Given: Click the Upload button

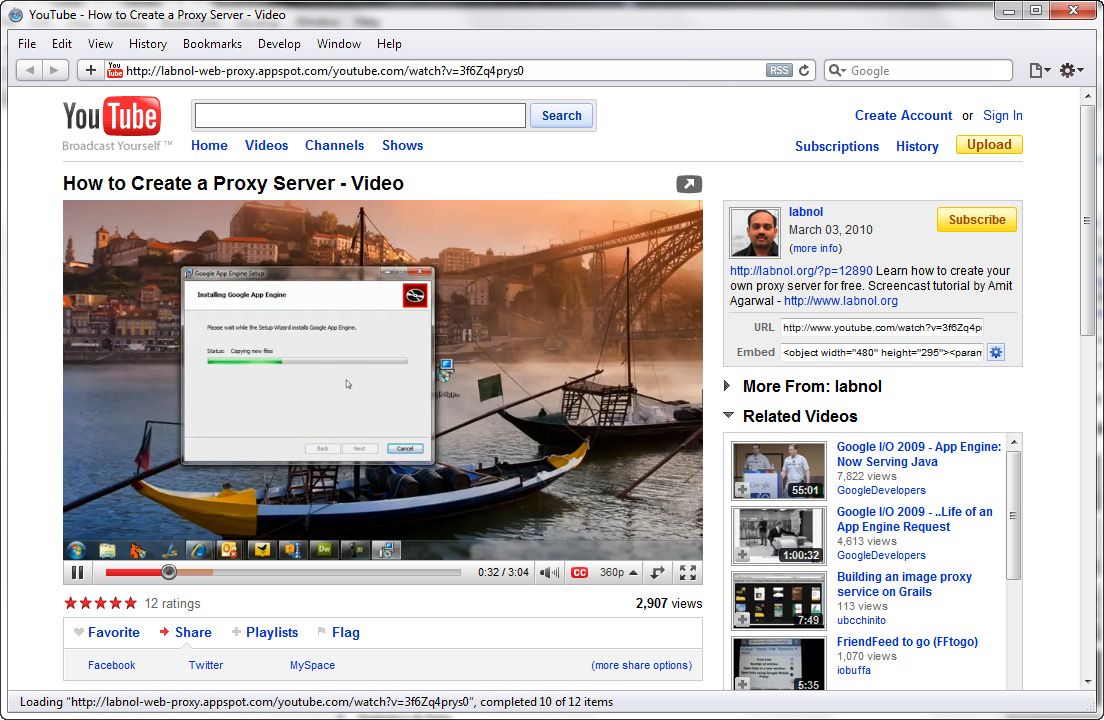Looking at the screenshot, I should tap(989, 144).
